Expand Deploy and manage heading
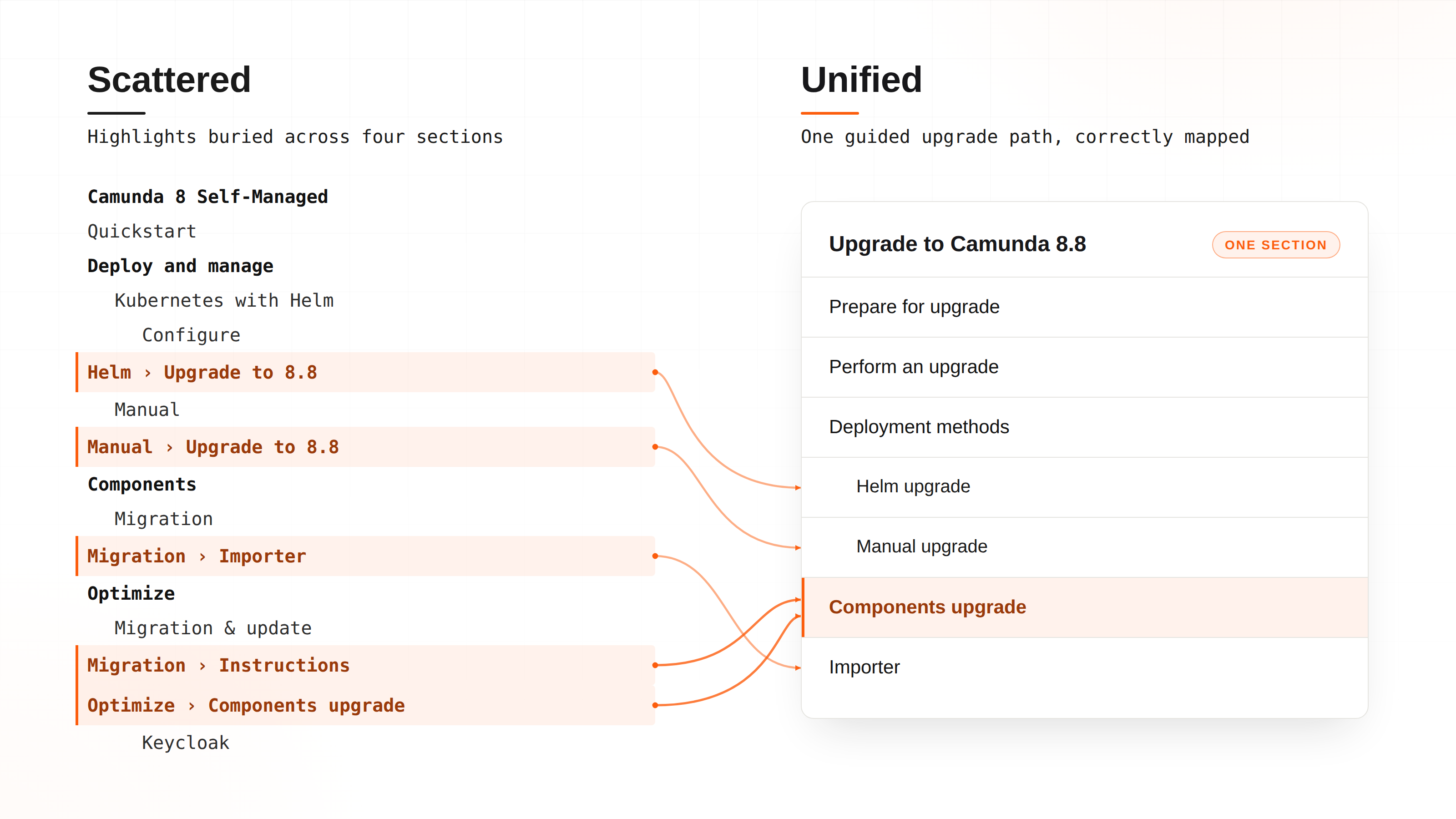 (180, 266)
